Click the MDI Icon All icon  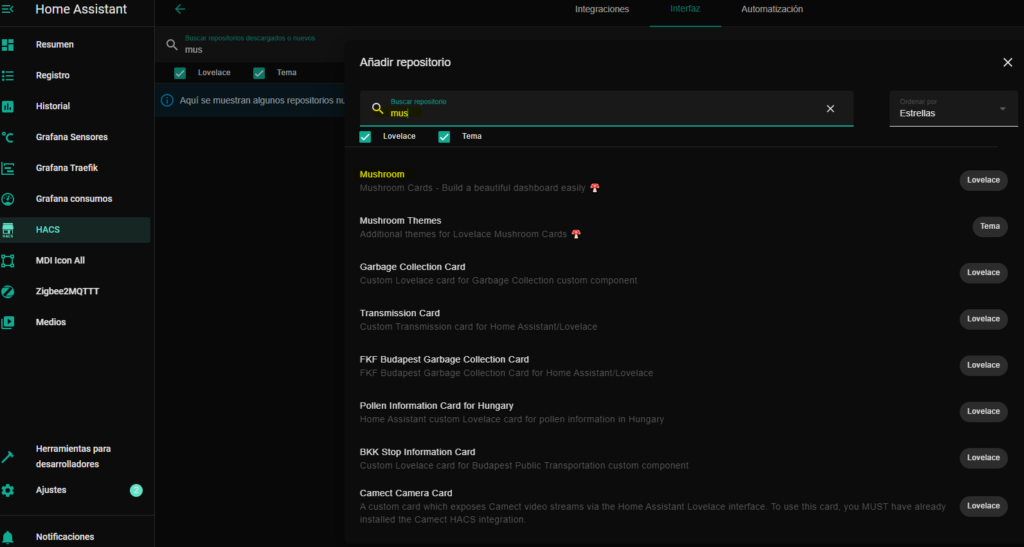pos(8,260)
